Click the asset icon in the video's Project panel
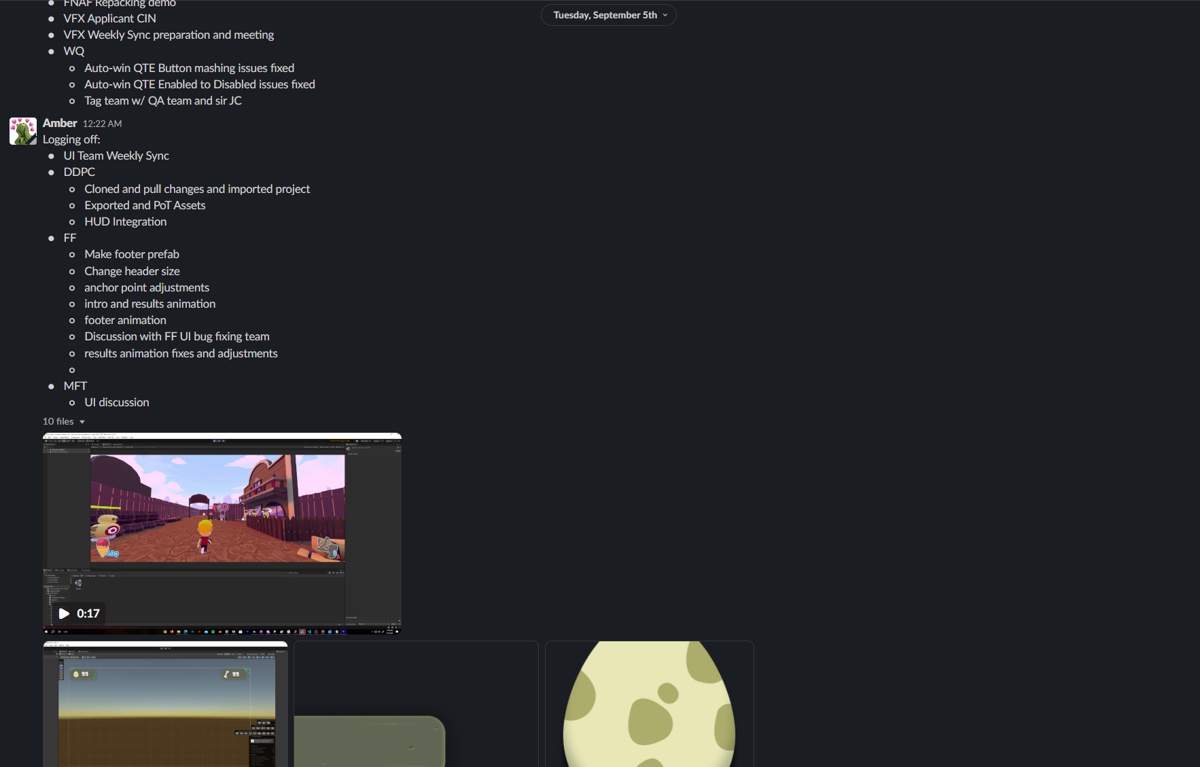 click(x=77, y=584)
